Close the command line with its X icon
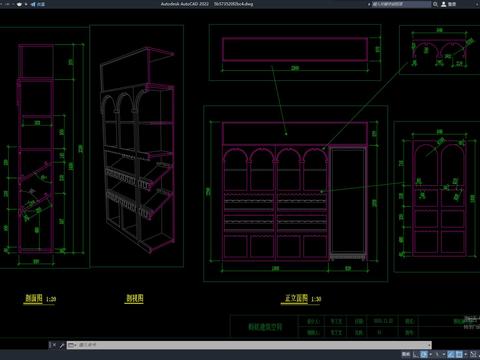 [53, 345]
